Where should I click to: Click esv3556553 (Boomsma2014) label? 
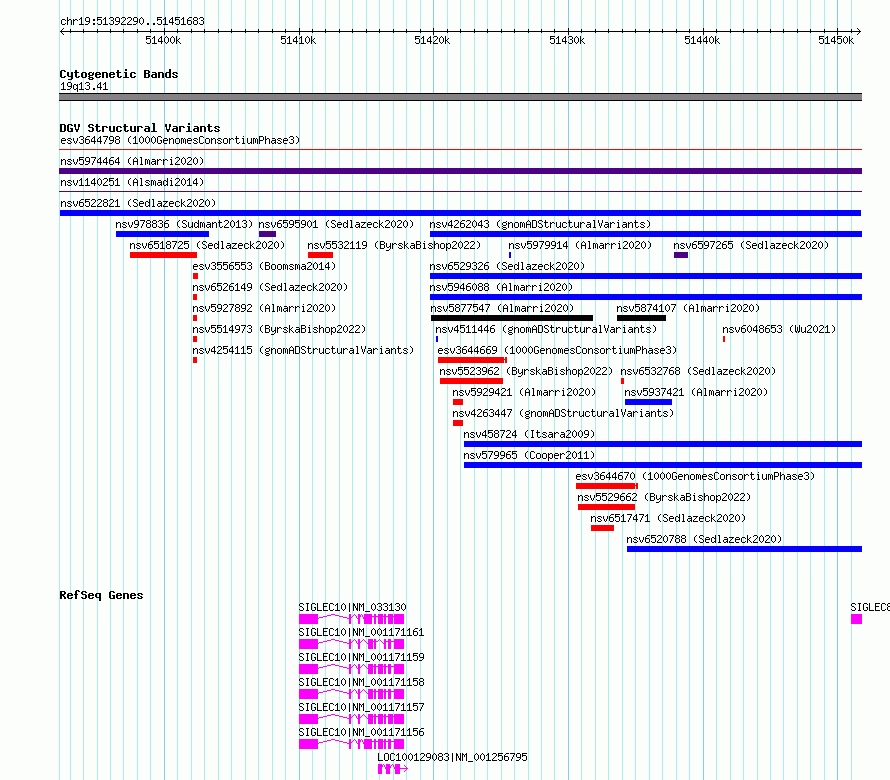click(264, 266)
